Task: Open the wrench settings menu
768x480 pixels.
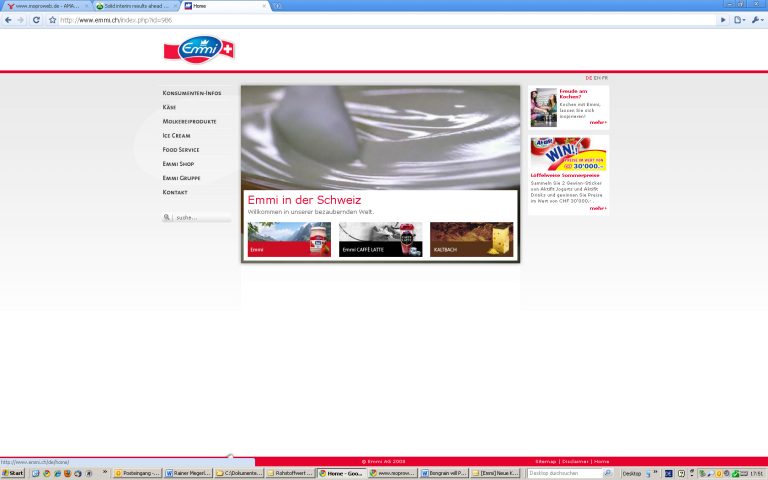Action: point(757,20)
